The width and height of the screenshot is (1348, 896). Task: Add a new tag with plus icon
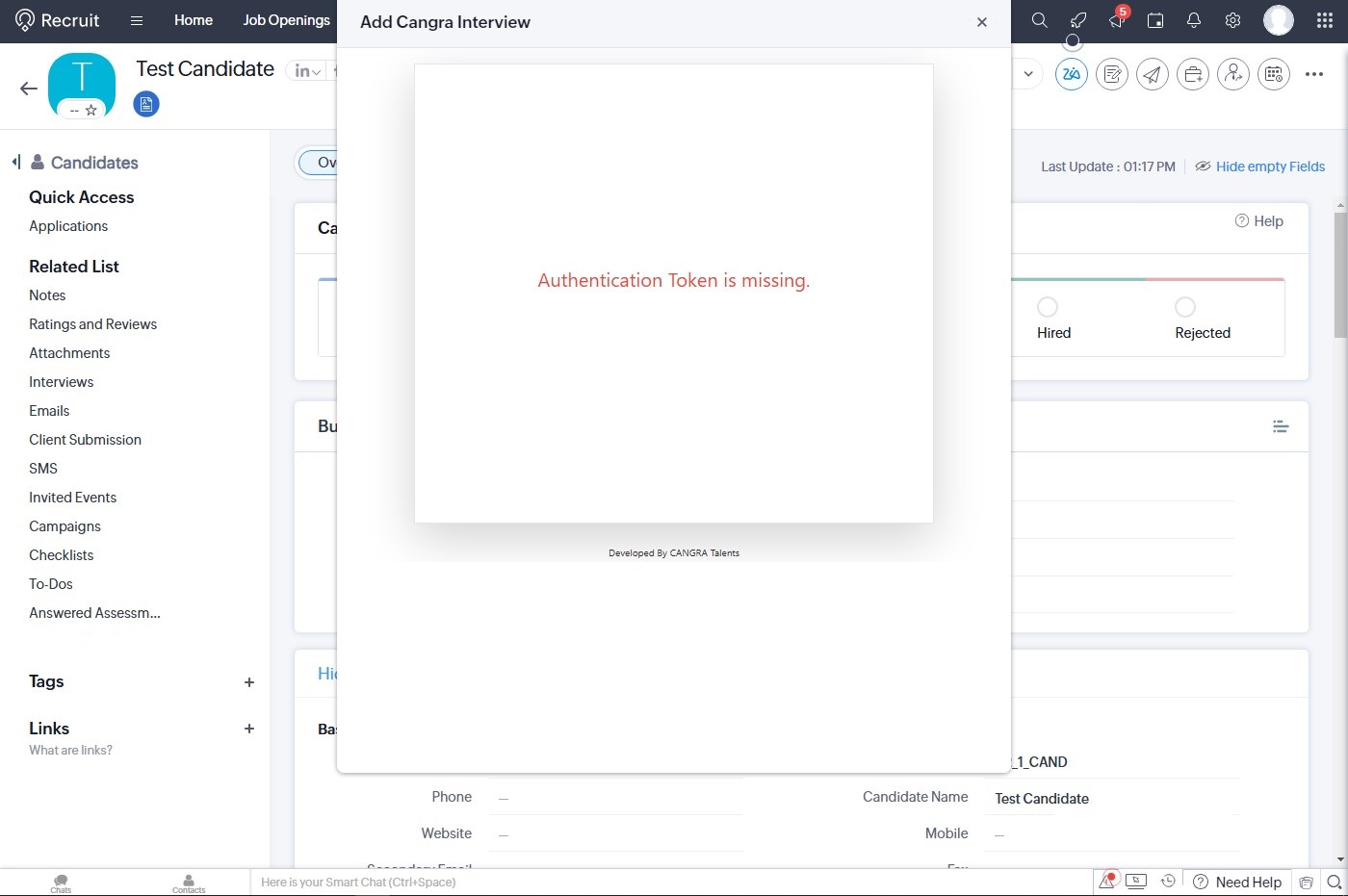pos(249,682)
